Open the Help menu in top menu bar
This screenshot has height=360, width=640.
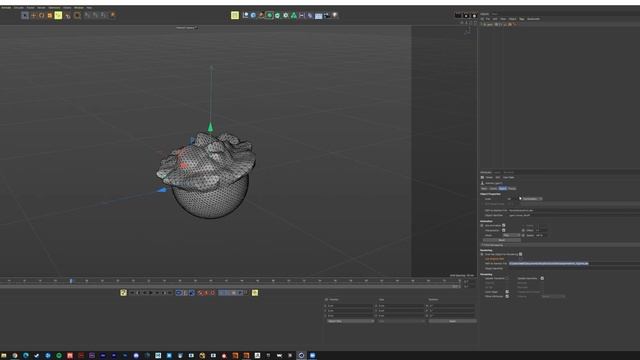click(89, 7)
